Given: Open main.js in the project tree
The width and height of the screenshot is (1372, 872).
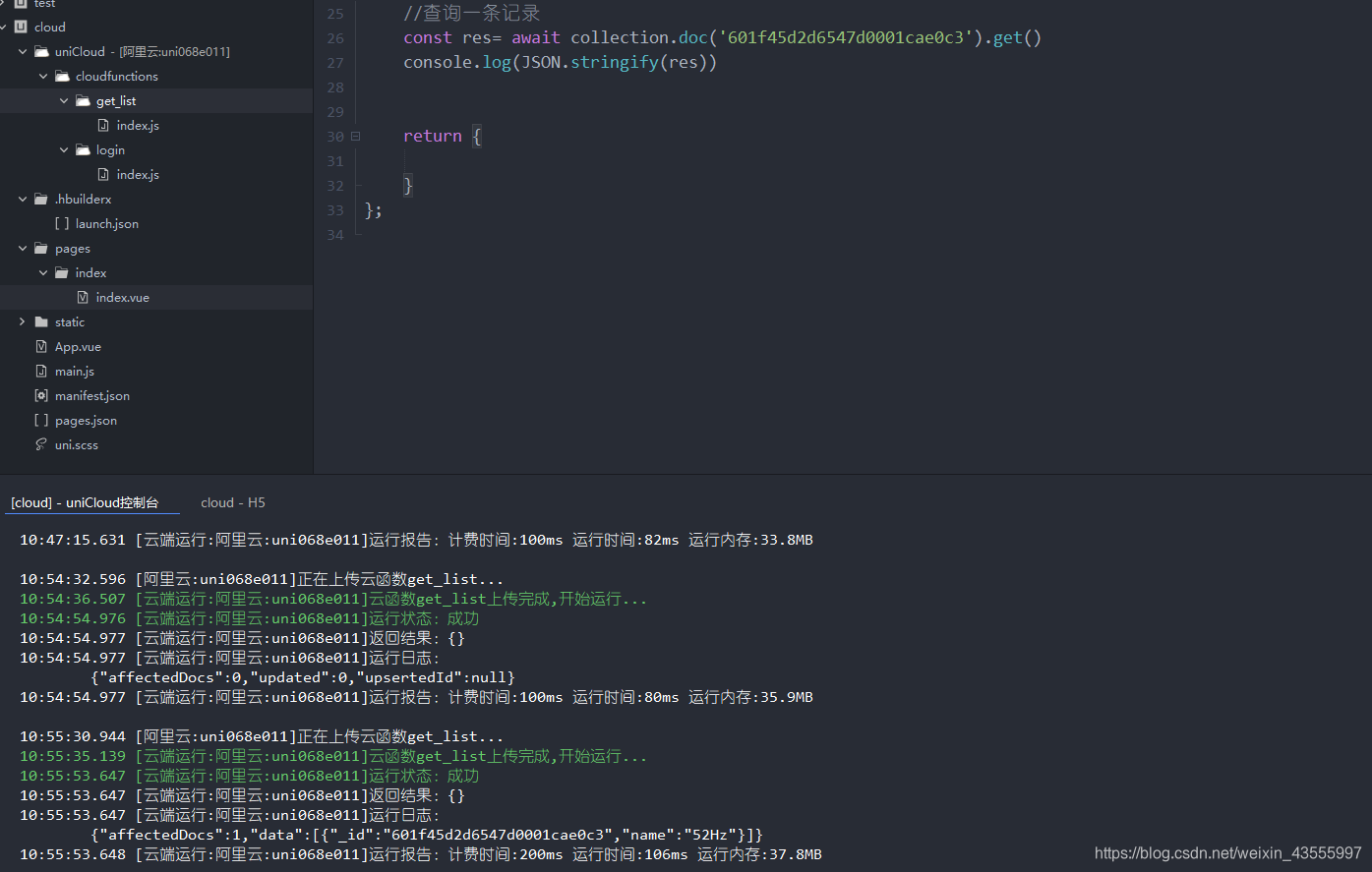Looking at the screenshot, I should click(75, 372).
